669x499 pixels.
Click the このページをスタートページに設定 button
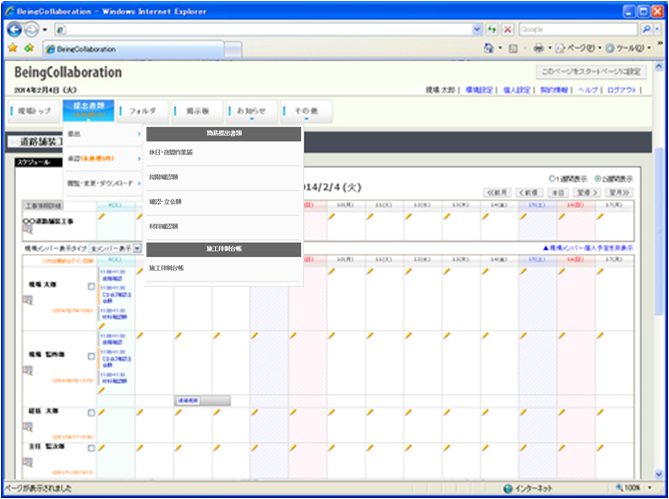(x=591, y=72)
